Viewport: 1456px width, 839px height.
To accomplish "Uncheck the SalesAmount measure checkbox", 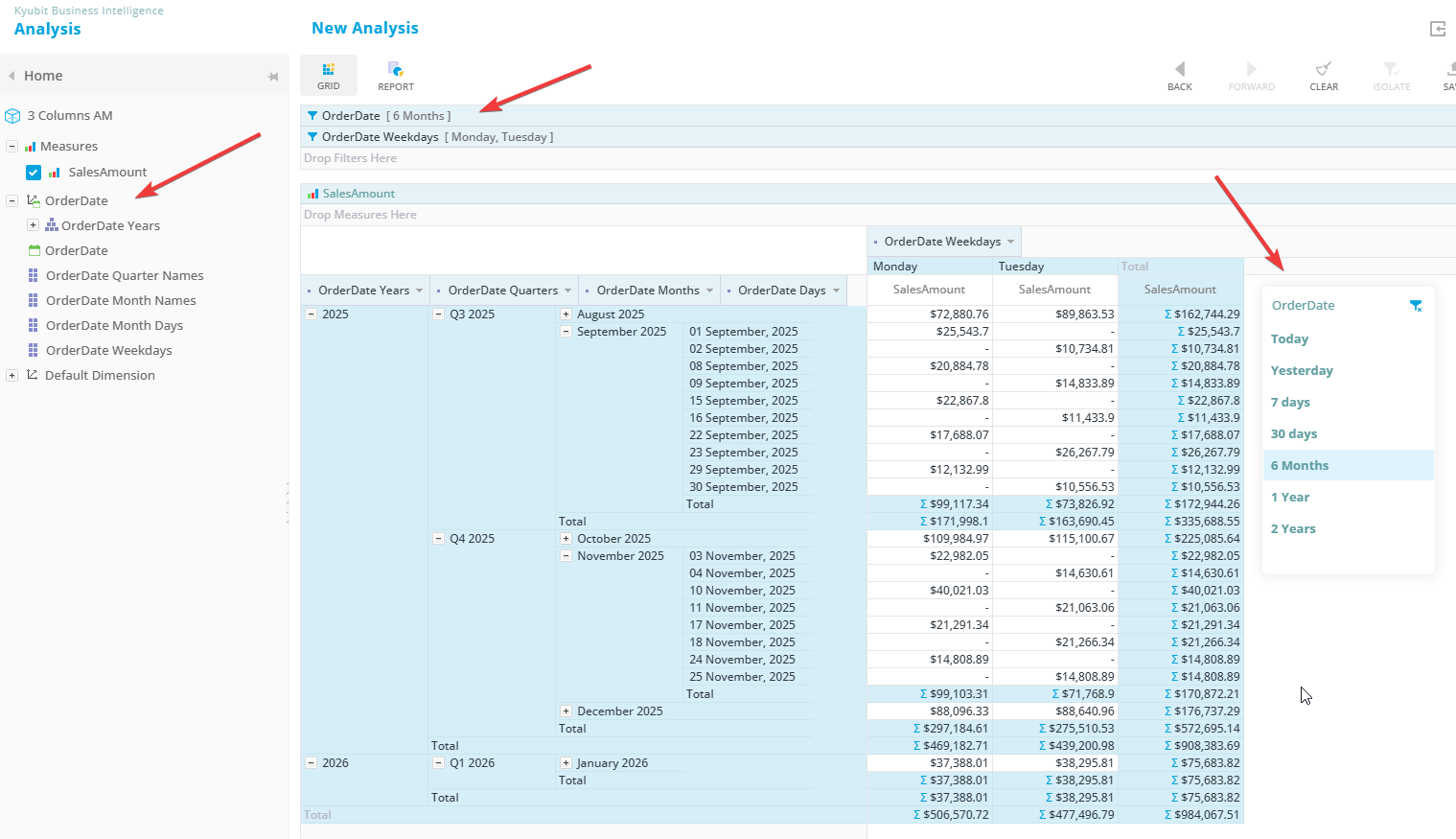I will pos(34,173).
